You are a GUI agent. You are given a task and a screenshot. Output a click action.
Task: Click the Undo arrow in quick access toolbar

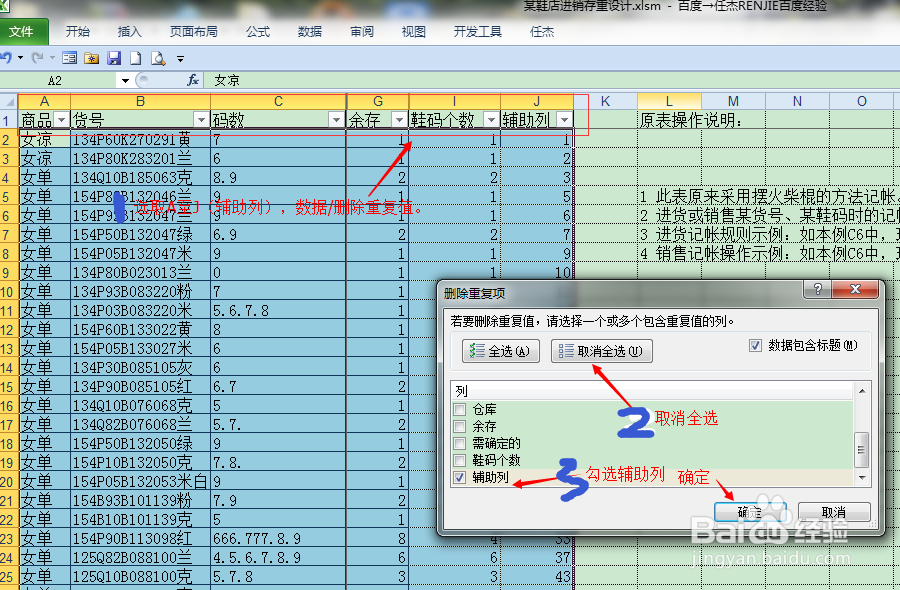[5, 58]
